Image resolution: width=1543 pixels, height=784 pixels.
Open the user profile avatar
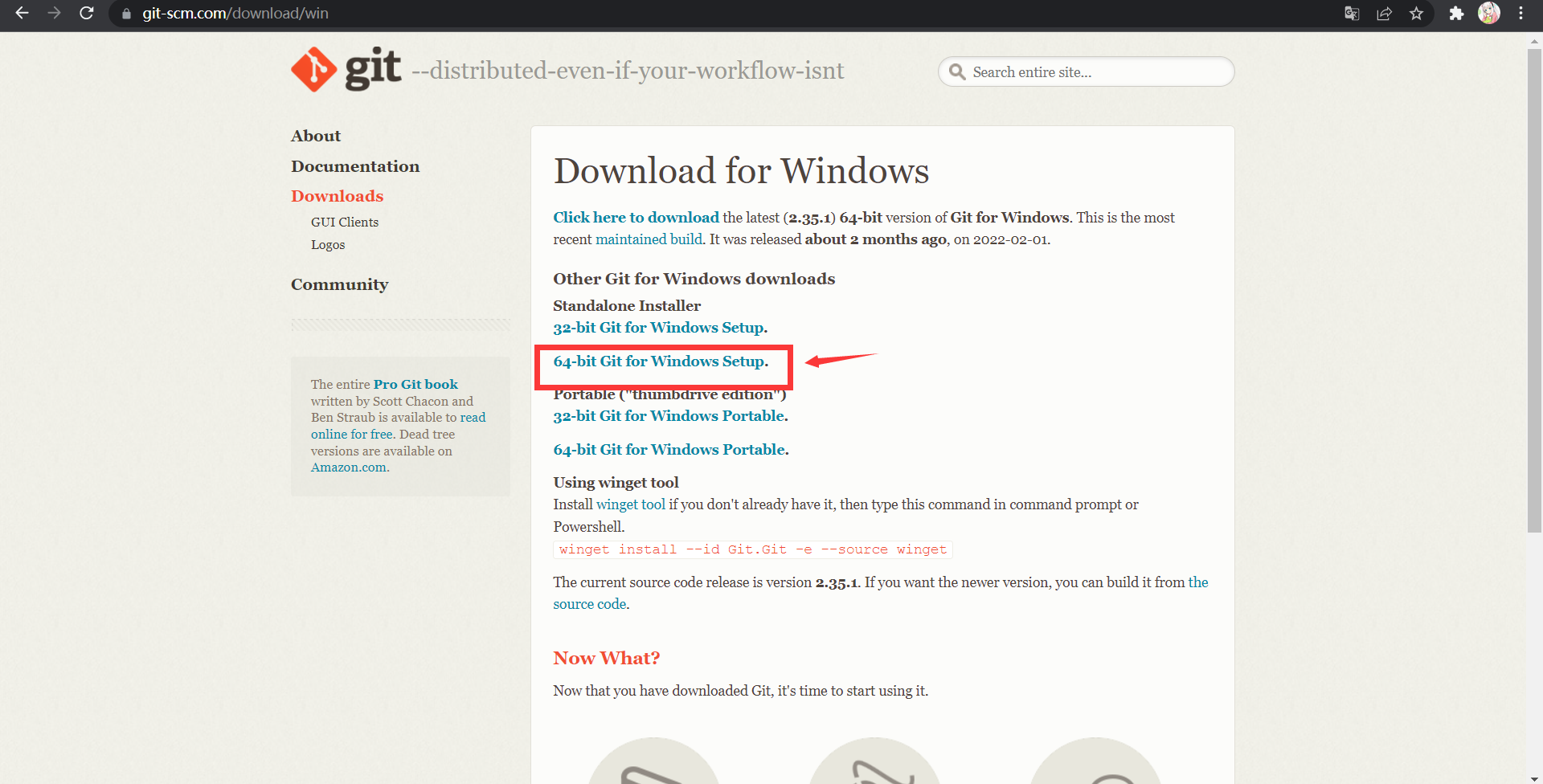point(1489,13)
